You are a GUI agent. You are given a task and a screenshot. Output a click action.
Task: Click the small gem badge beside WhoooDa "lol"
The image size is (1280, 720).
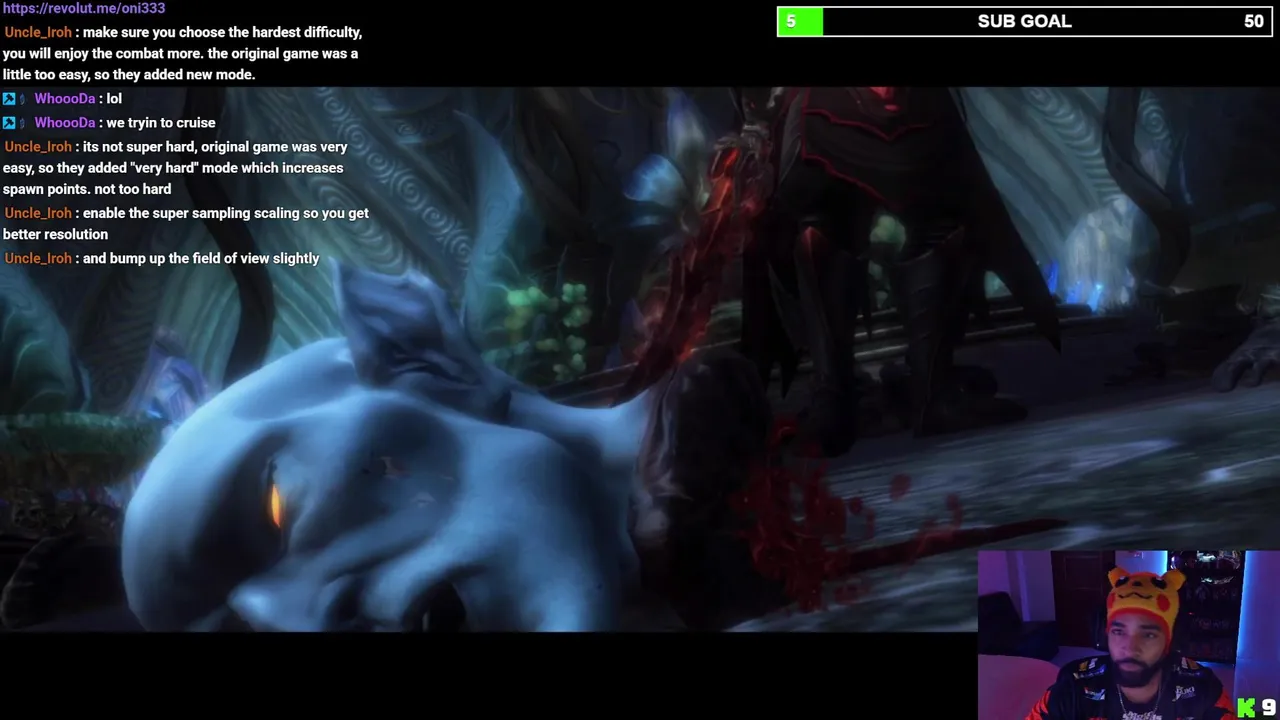coord(23,99)
